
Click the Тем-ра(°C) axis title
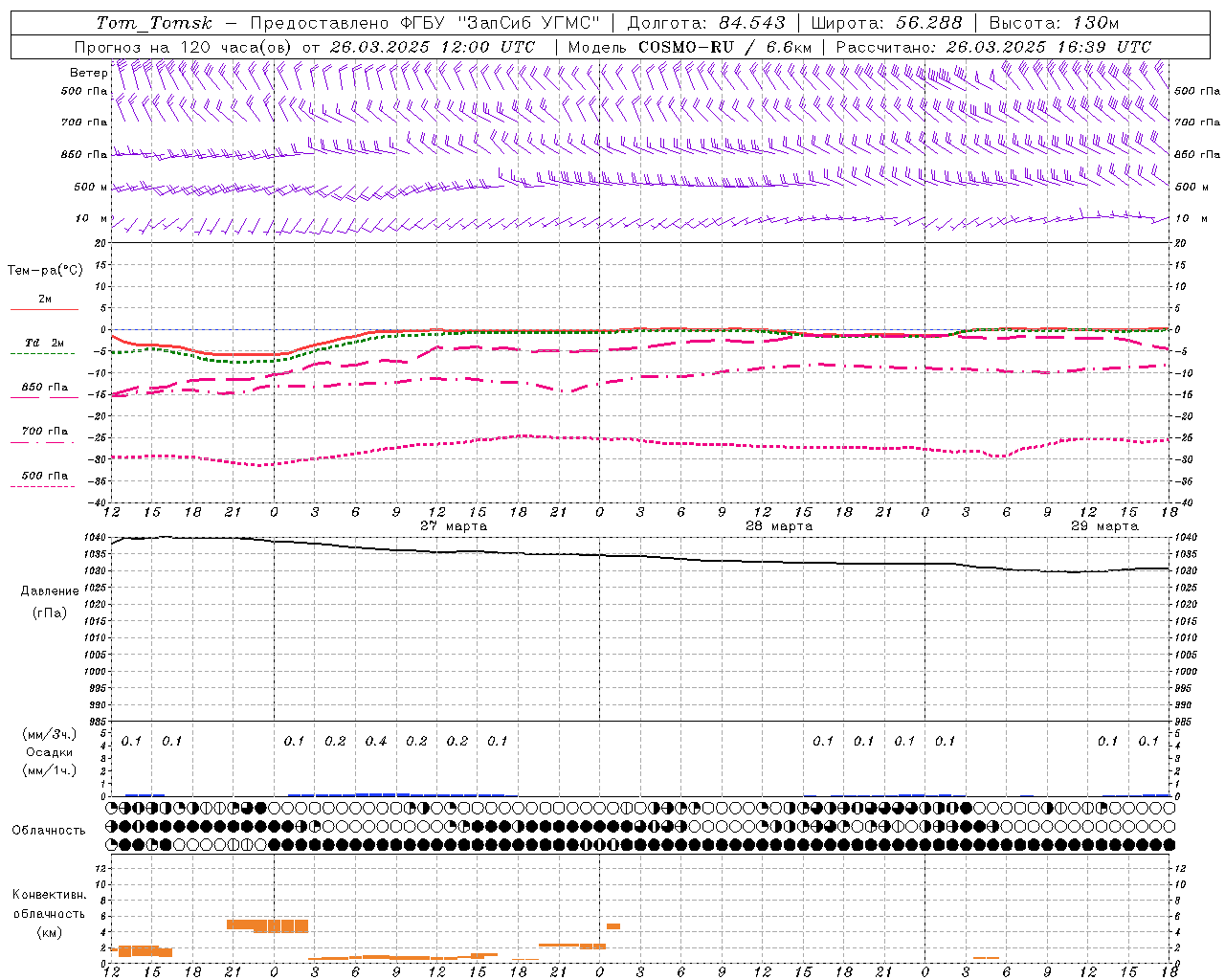(45, 271)
